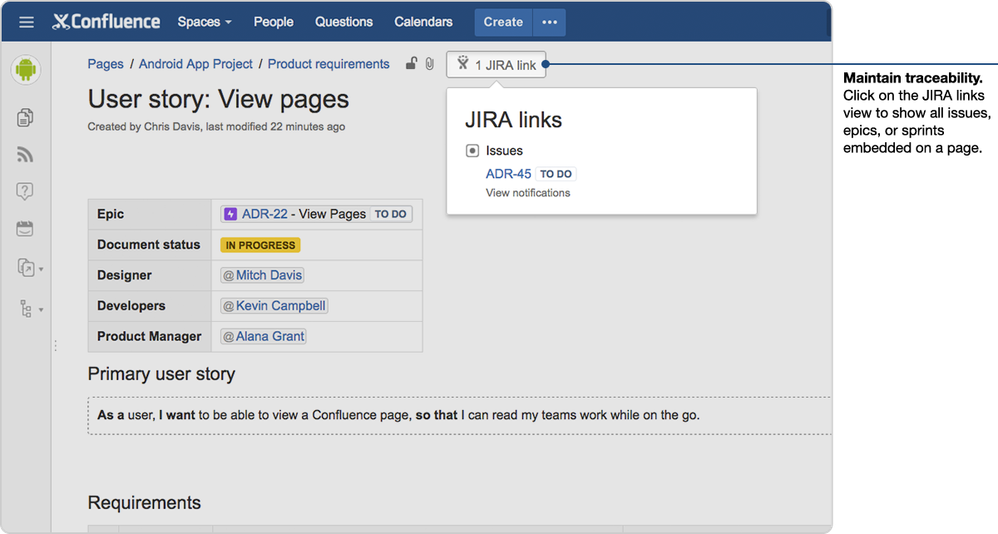Viewport: 998px width, 534px height.
Task: Open Calendars icon in sidebar
Action: (x=25, y=228)
